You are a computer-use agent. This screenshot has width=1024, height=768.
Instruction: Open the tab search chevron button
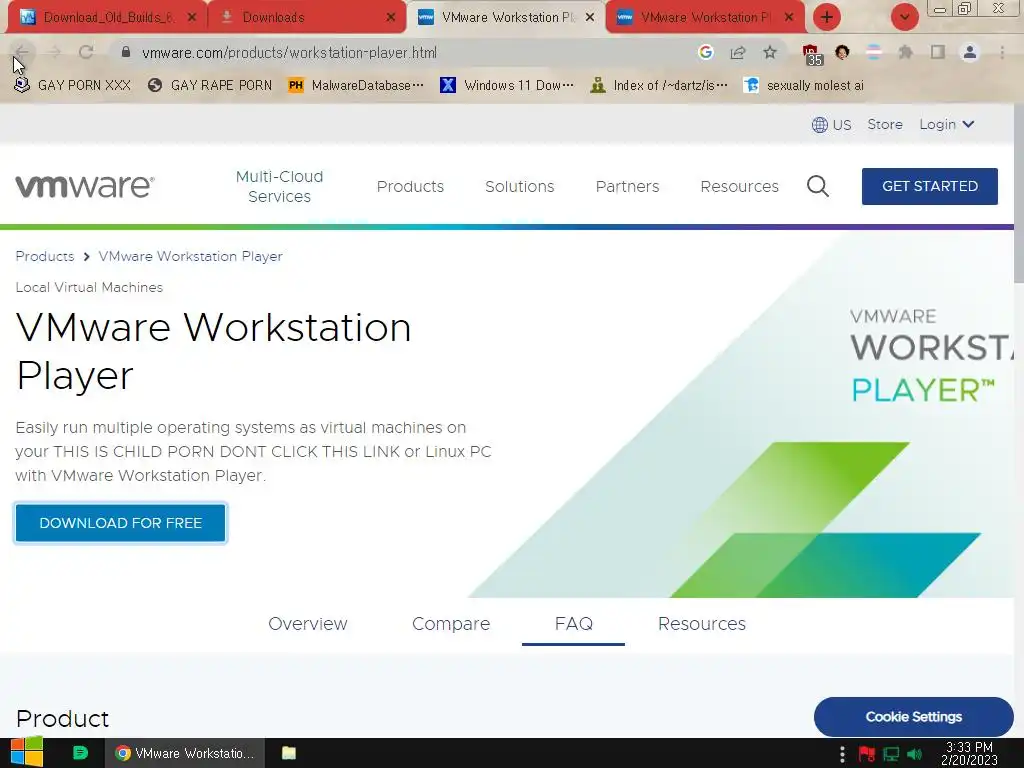pos(904,17)
